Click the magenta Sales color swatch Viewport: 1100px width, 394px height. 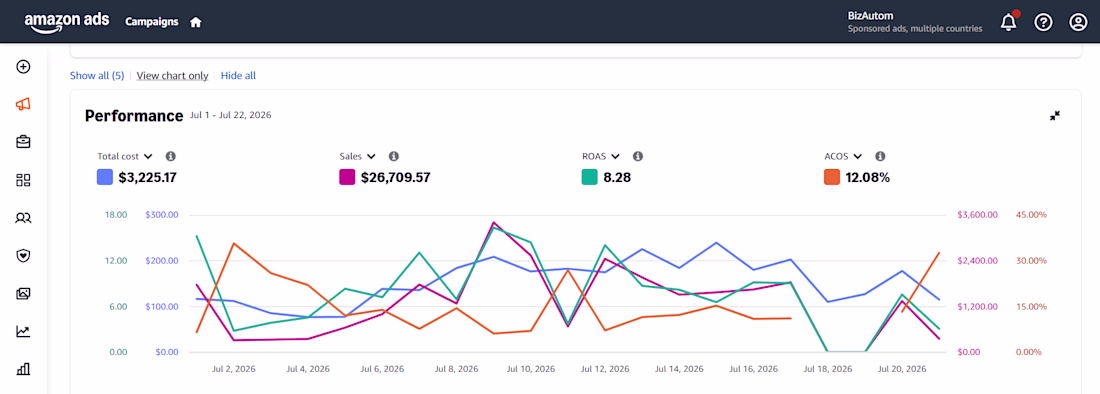tap(347, 177)
